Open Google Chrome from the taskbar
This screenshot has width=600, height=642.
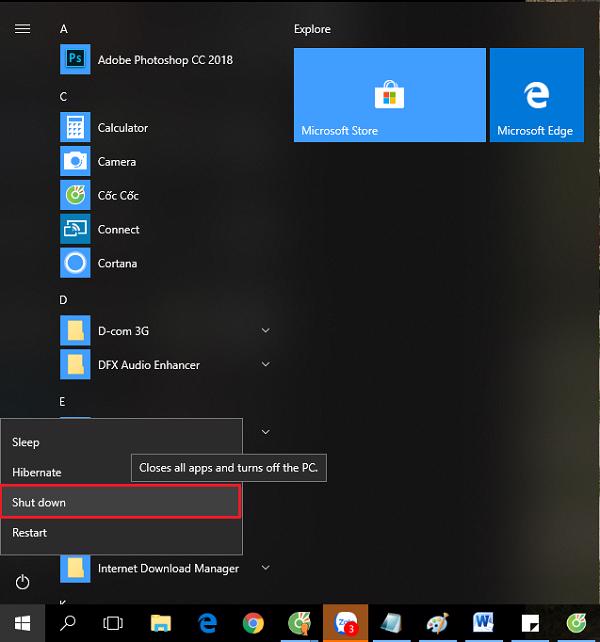(253, 623)
